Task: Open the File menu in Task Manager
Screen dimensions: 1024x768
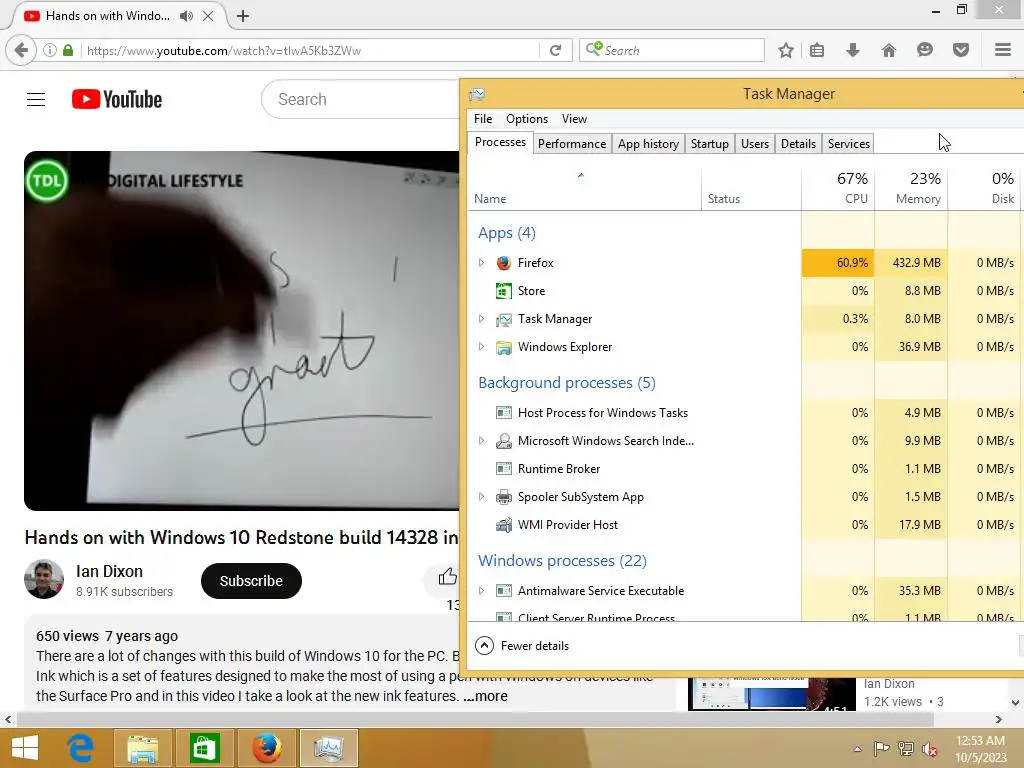Action: pyautogui.click(x=483, y=119)
